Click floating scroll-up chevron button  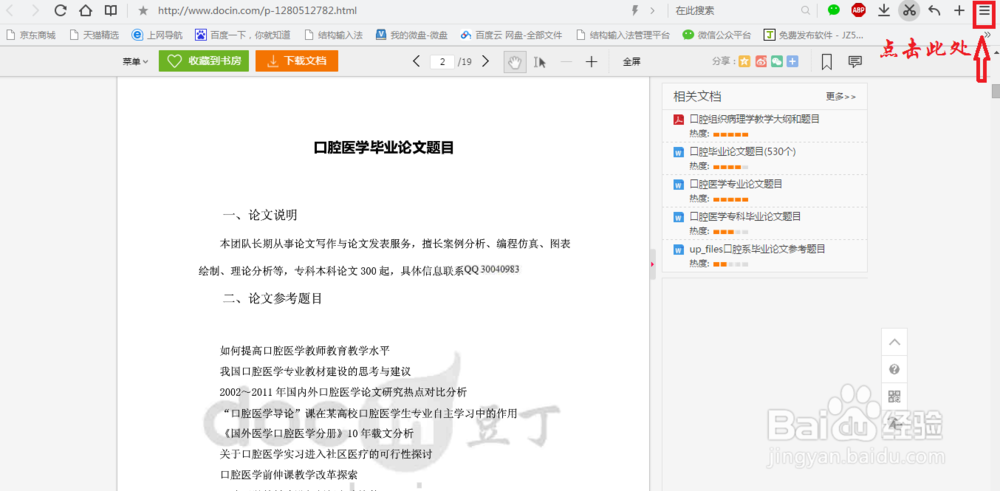895,342
